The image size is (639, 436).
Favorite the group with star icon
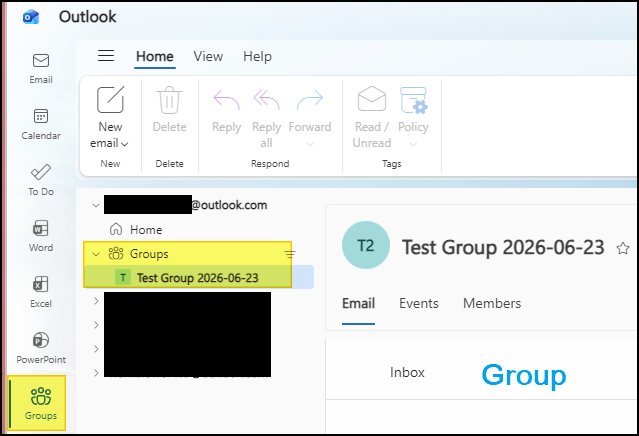[x=623, y=248]
